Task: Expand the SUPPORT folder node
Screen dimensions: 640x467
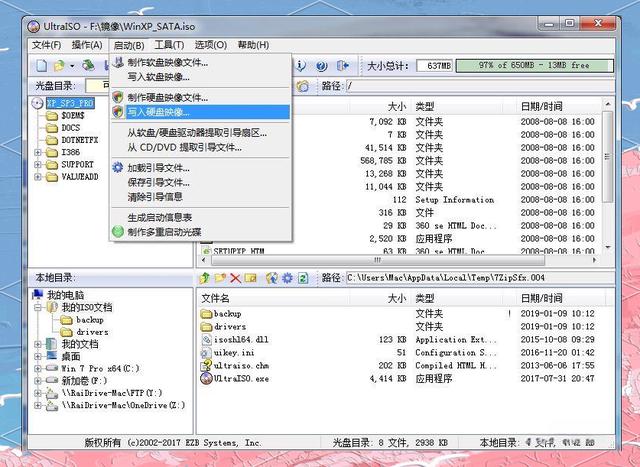Action: pyautogui.click(x=38, y=165)
